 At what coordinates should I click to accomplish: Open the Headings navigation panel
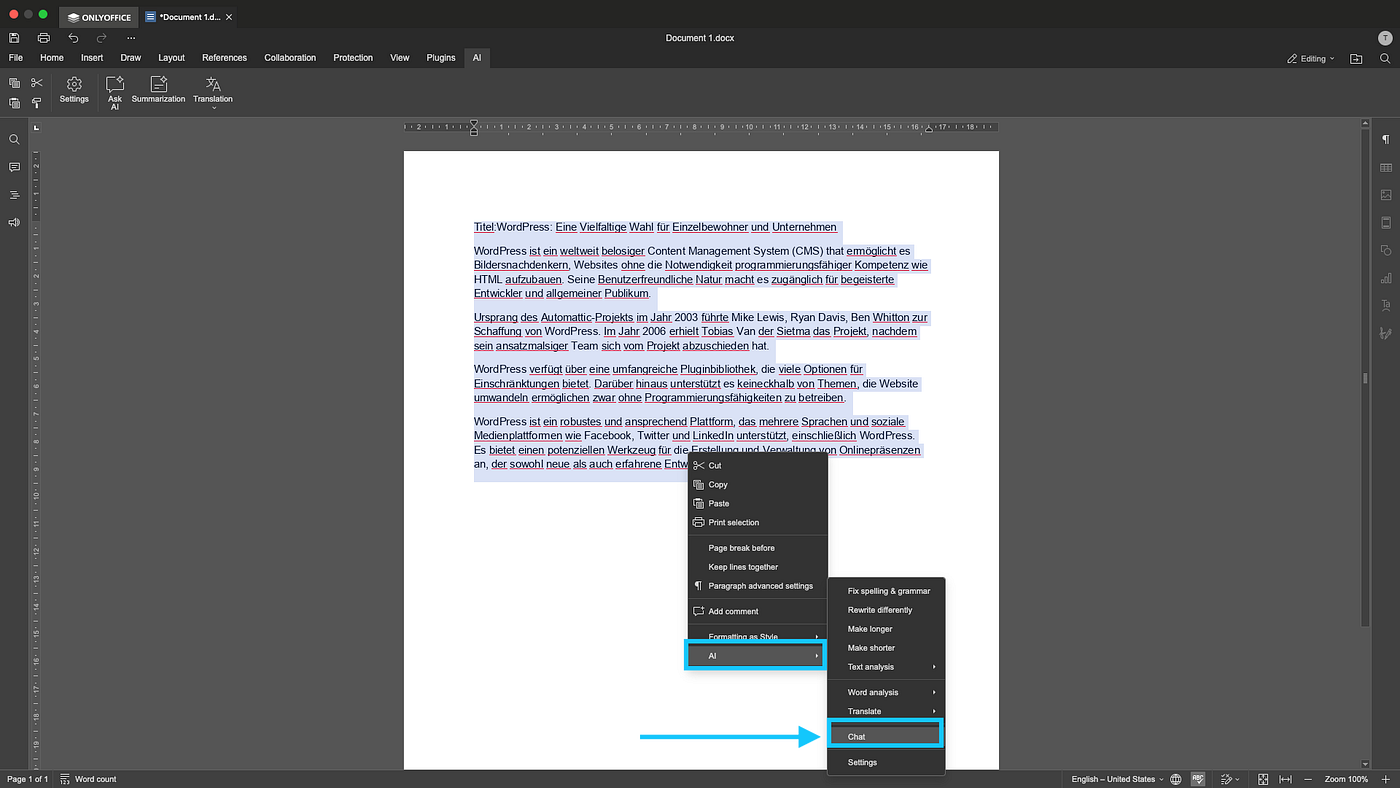pyautogui.click(x=14, y=195)
